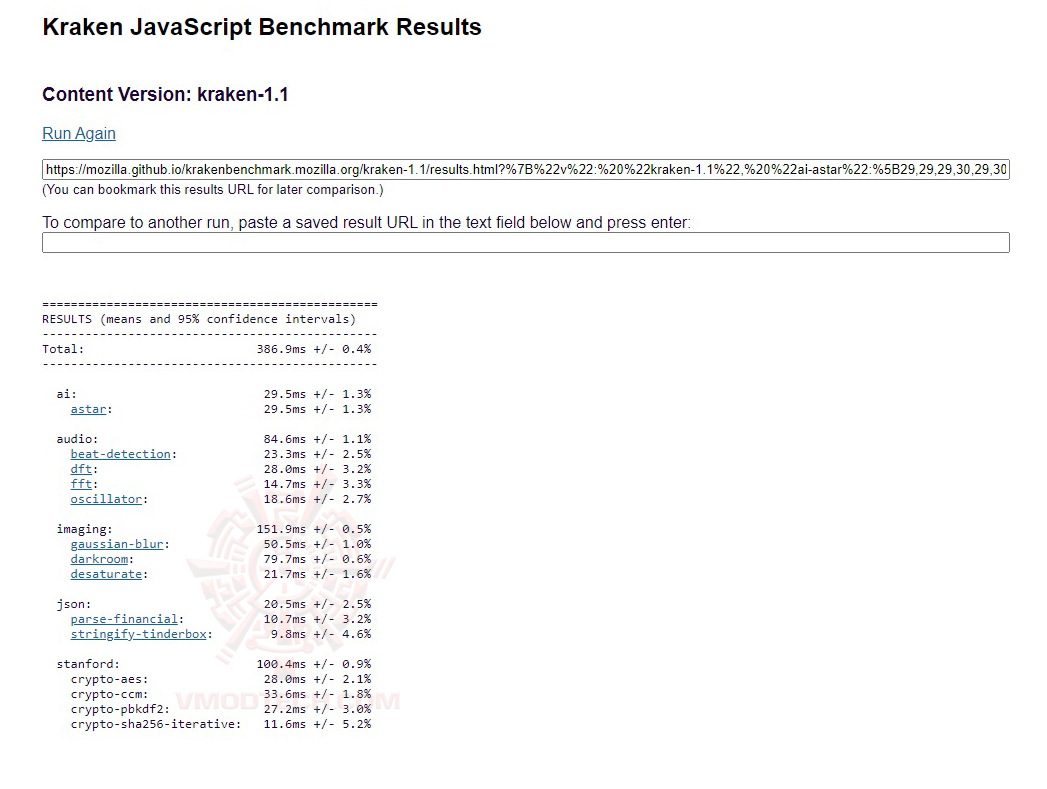Viewport: 1047px width, 789px height.
Task: Click the 'json:' category label
Action: pyautogui.click(x=74, y=604)
